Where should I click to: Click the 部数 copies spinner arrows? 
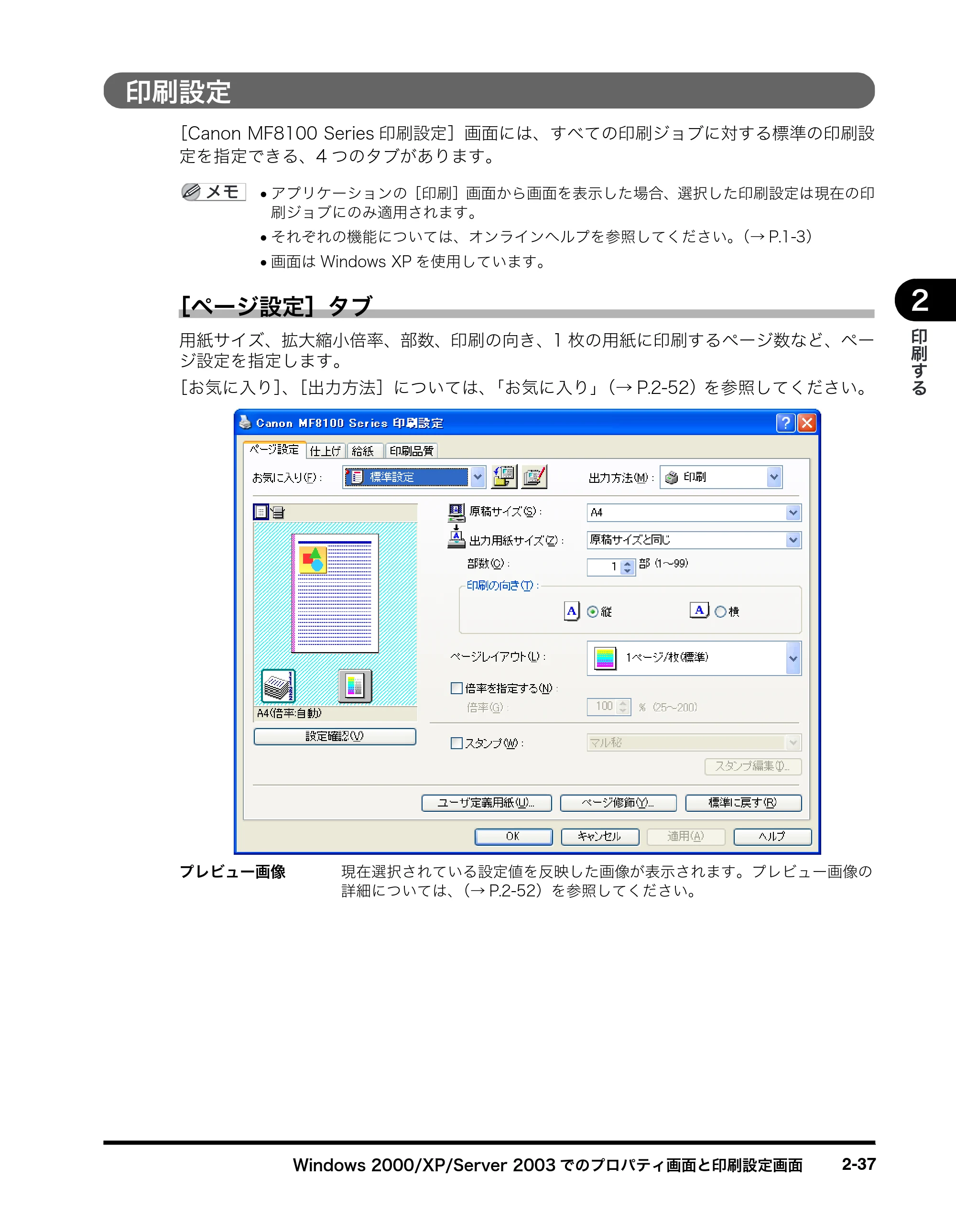[627, 567]
